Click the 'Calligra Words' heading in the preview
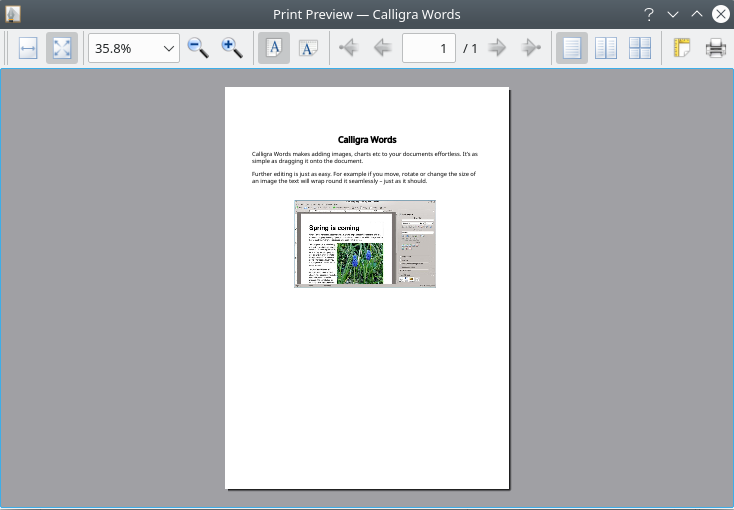Screen dimensions: 734x510 point(367,140)
